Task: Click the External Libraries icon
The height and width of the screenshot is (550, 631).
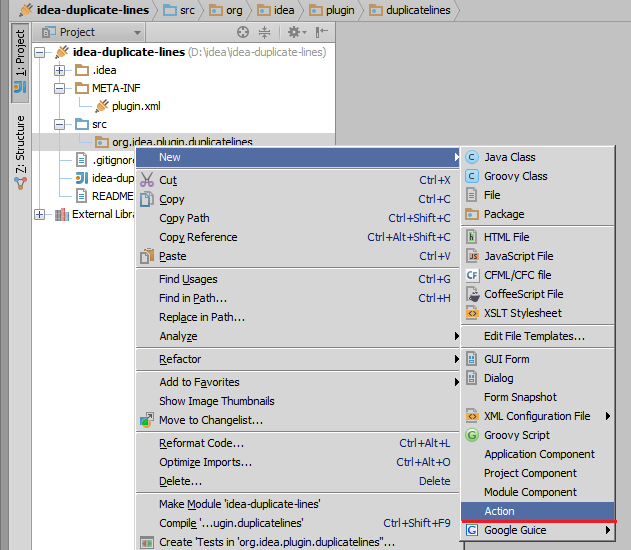Action: pos(62,214)
